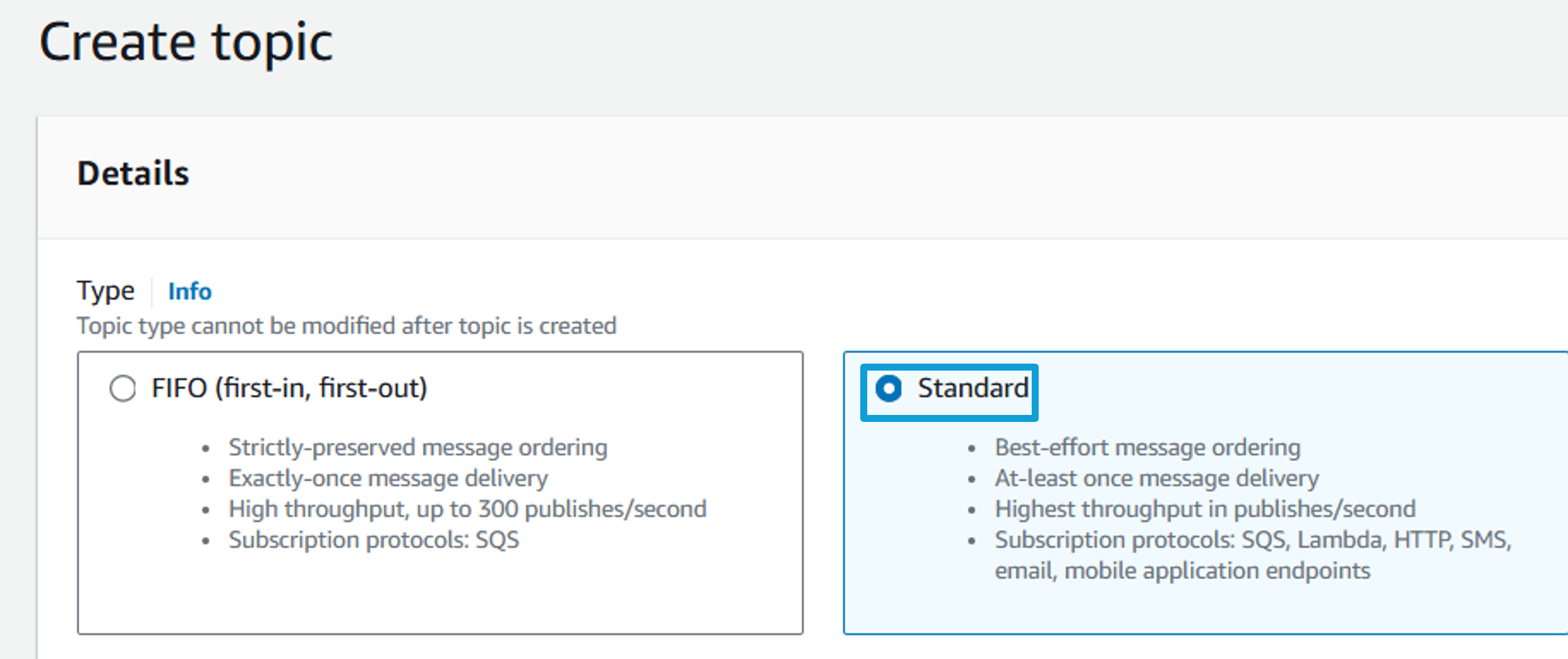This screenshot has height=659, width=1568.
Task: Click the FIFO (first-in, first-out) label
Action: click(289, 388)
